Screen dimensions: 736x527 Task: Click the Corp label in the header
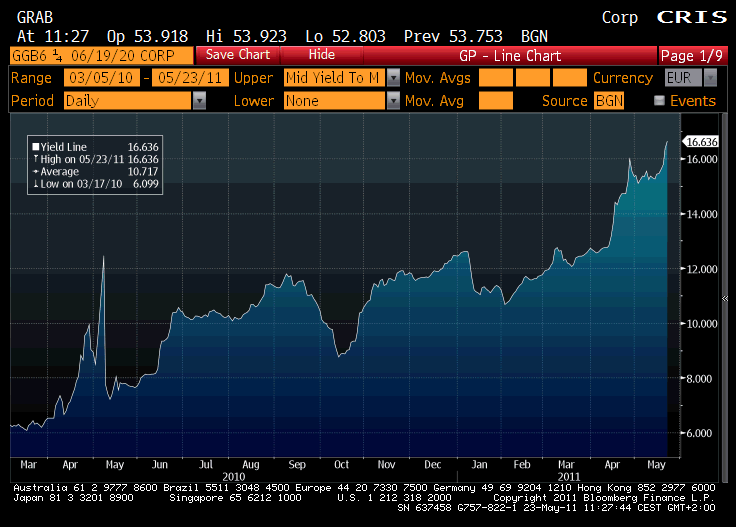pyautogui.click(x=620, y=18)
